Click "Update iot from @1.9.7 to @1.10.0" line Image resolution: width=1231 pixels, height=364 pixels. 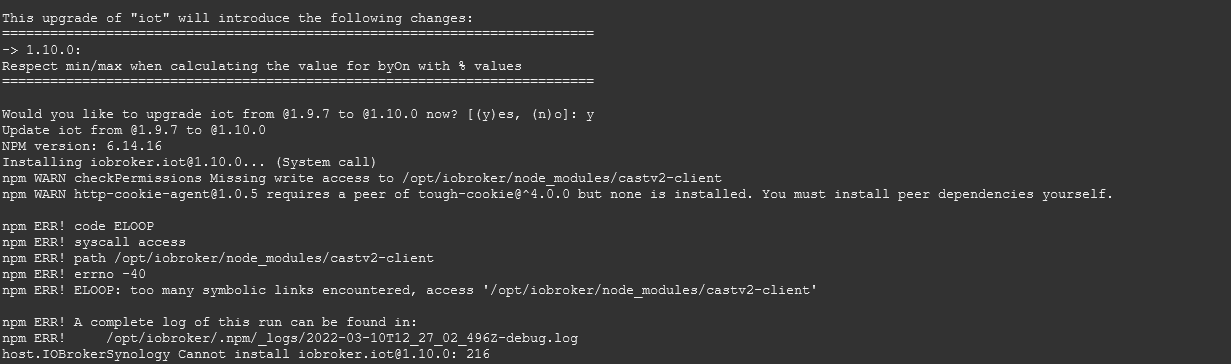pos(134,130)
